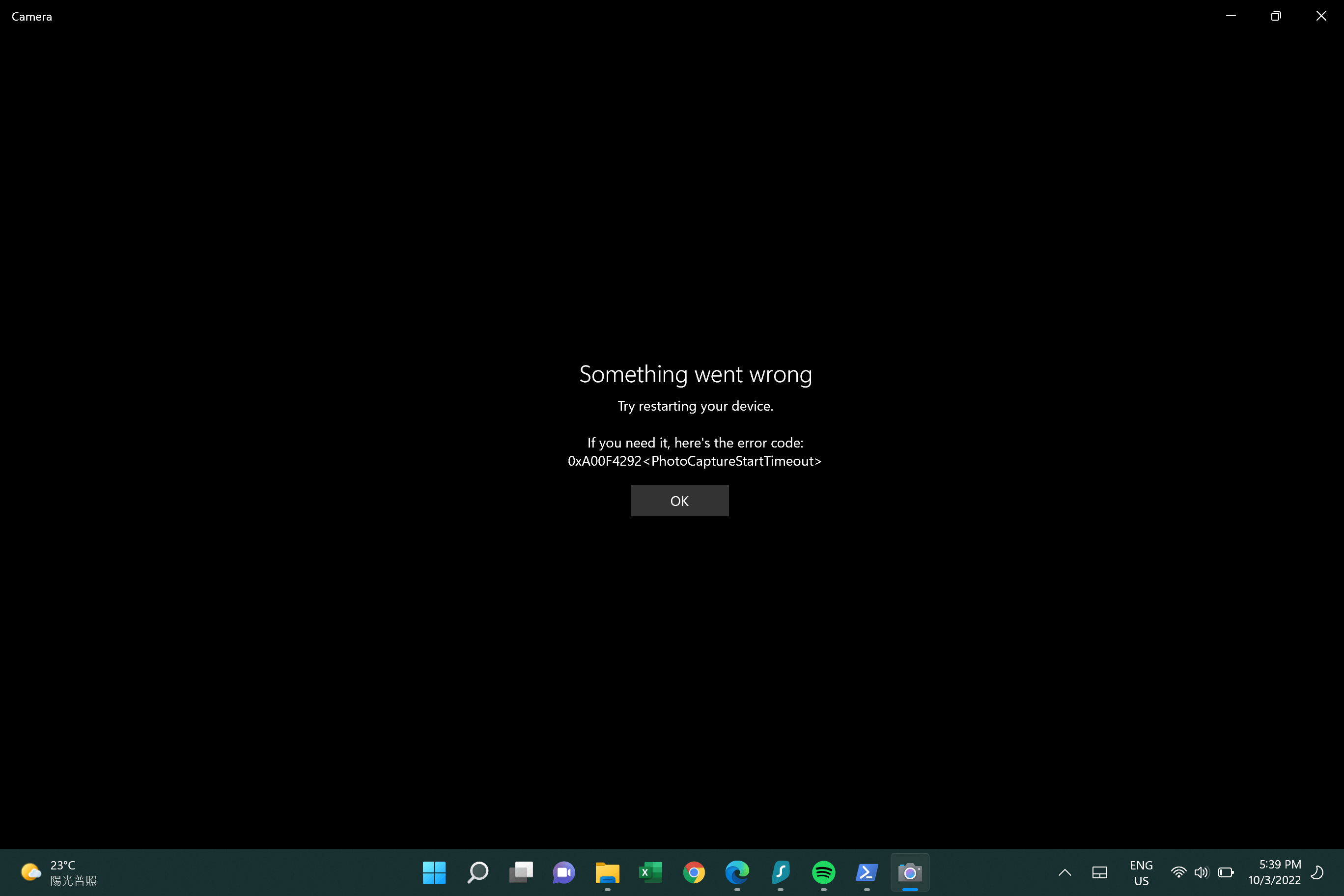Expand hidden system tray icons chevron
Viewport: 1344px width, 896px height.
coord(1064,872)
